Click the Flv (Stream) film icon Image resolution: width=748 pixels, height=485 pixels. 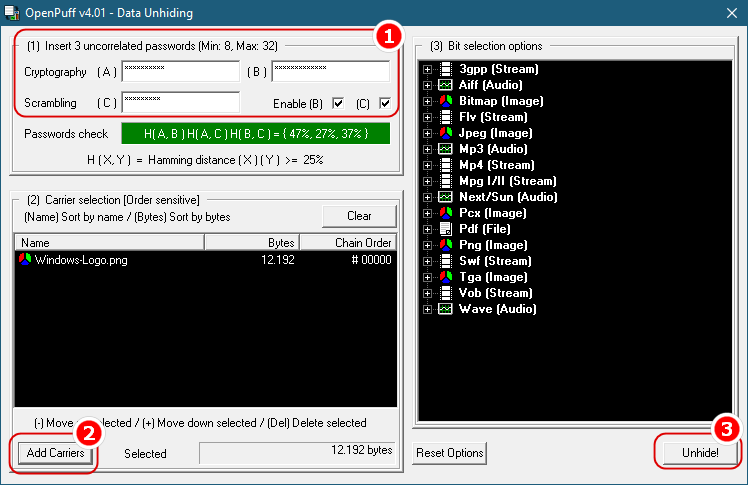click(446, 117)
